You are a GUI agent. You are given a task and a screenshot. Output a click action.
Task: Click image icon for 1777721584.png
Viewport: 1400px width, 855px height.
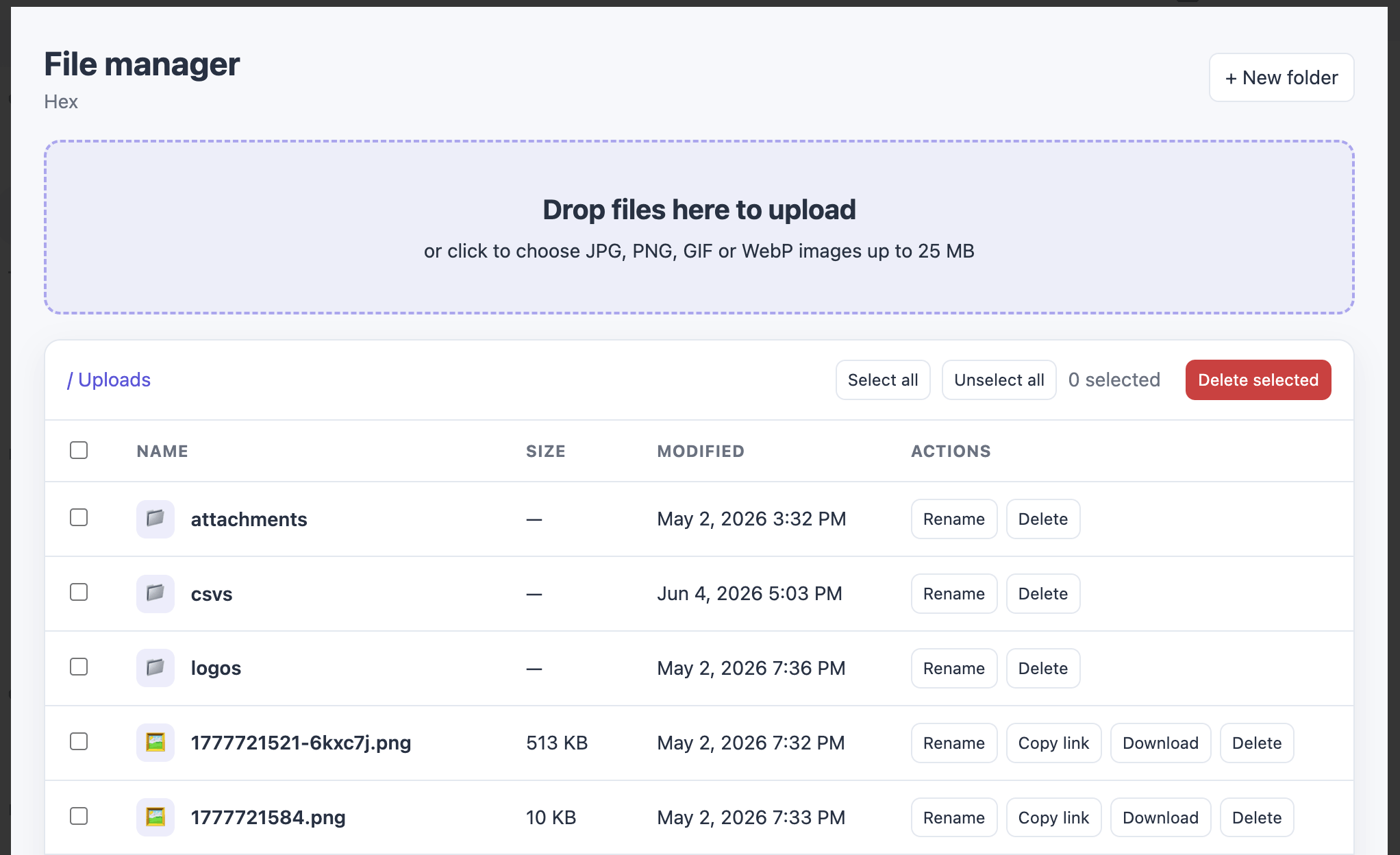[x=155, y=817]
